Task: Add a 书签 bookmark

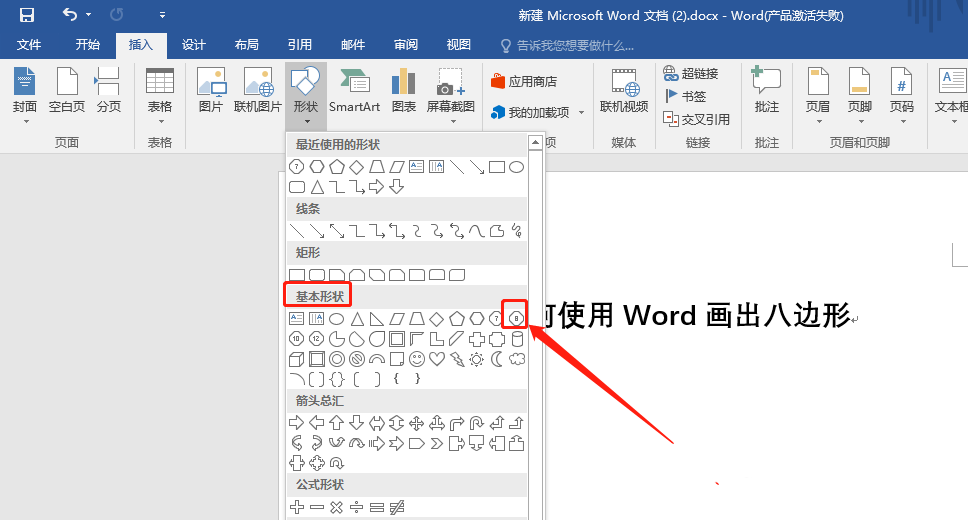Action: pos(685,96)
